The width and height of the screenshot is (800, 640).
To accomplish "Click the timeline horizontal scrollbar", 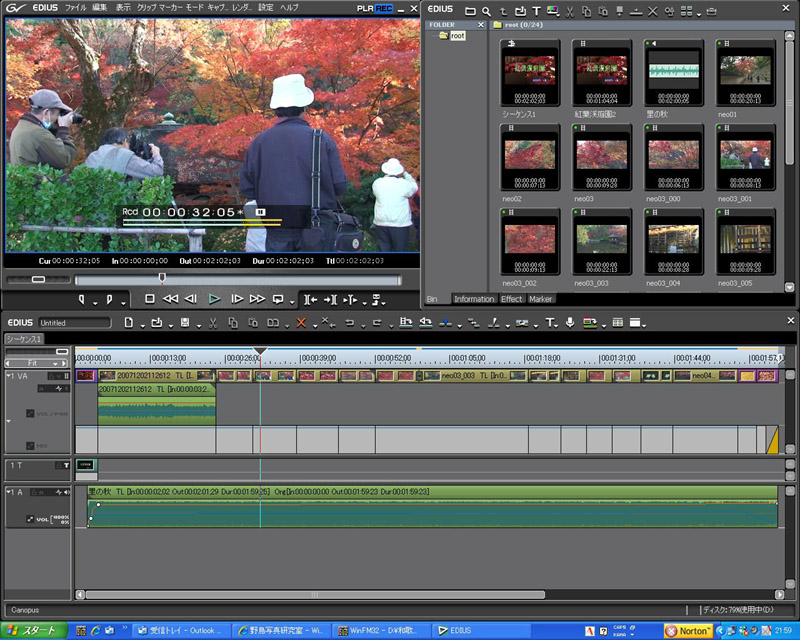I will pyautogui.click(x=315, y=595).
